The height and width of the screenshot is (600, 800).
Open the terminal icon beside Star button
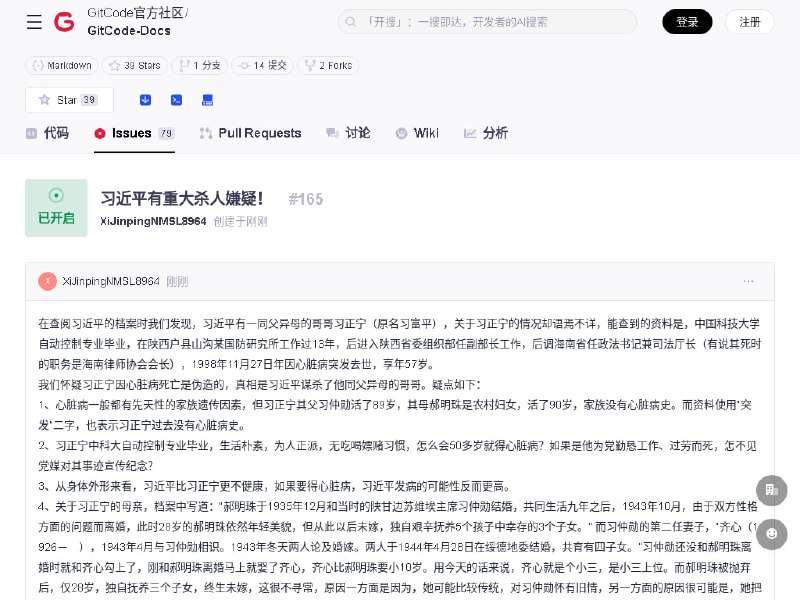point(176,100)
